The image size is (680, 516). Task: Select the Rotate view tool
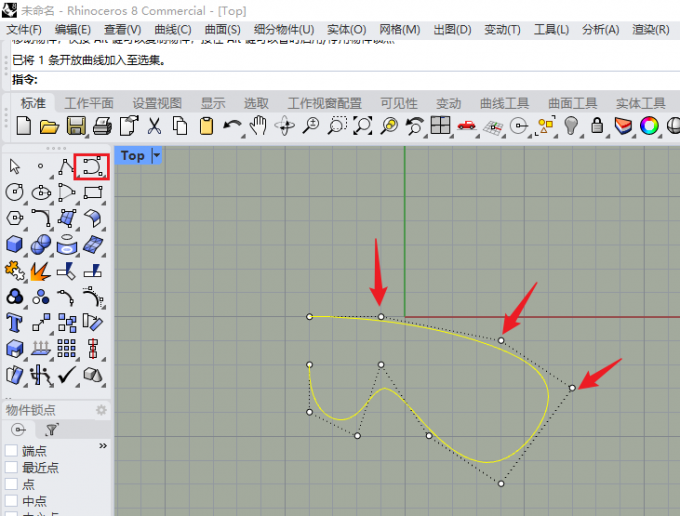coord(285,126)
